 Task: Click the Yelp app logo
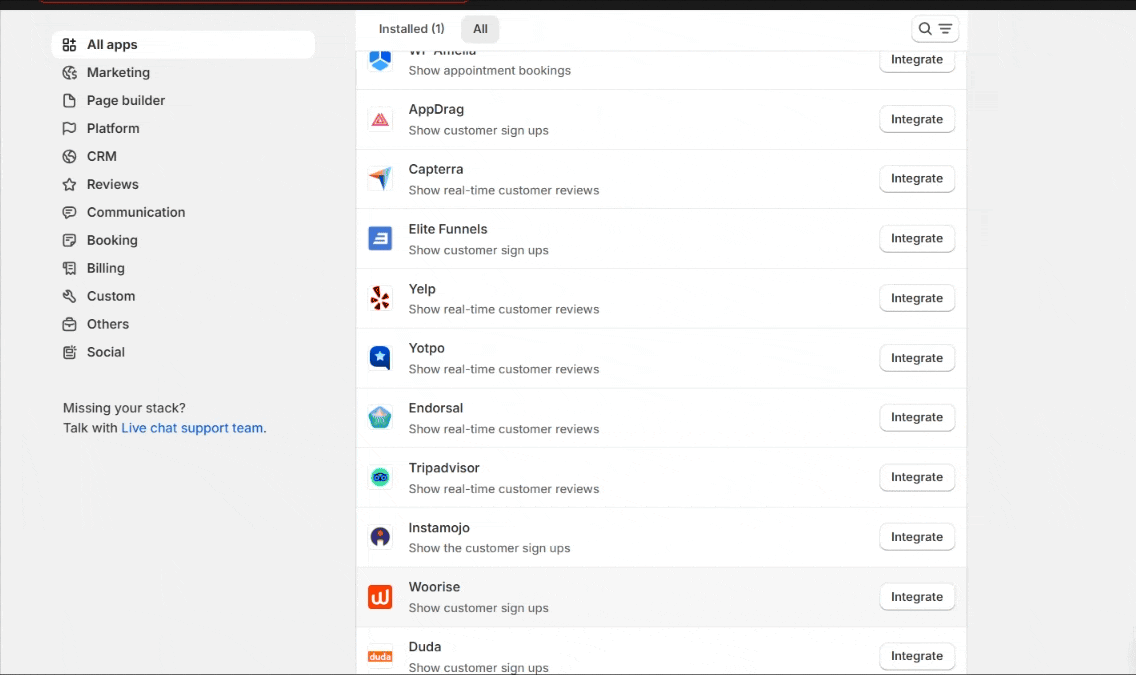pyautogui.click(x=380, y=298)
